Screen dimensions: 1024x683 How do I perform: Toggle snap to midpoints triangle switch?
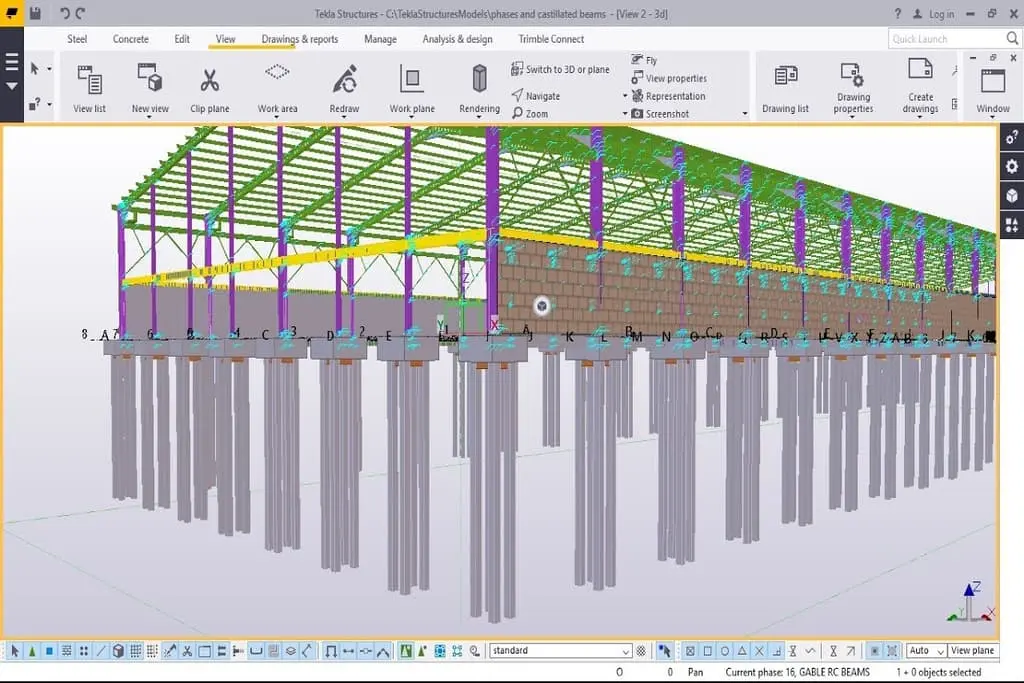(742, 650)
